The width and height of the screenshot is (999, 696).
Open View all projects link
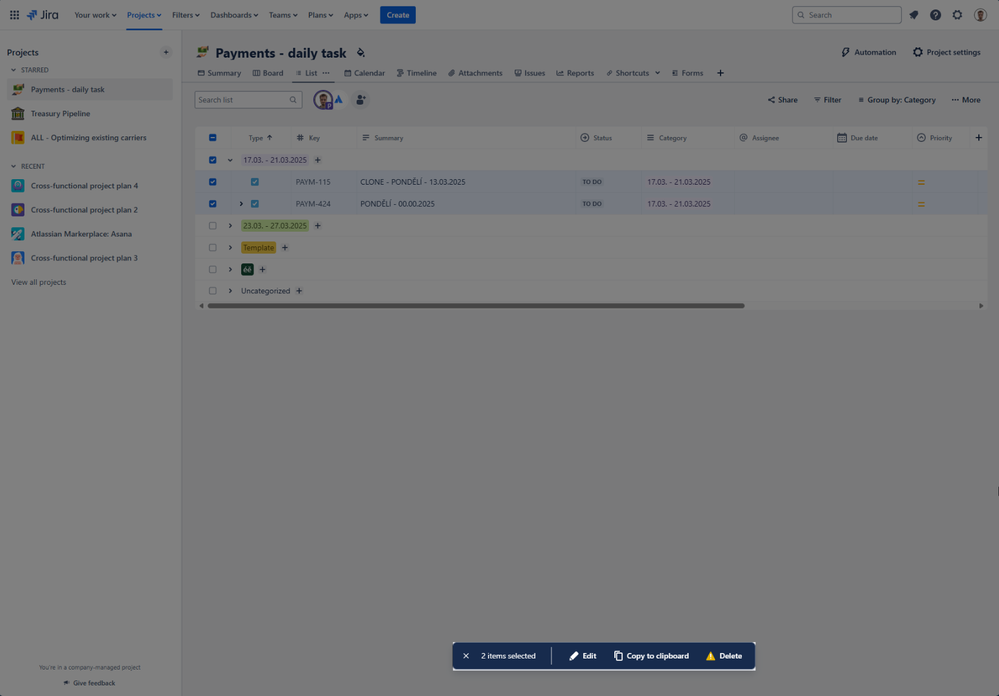click(x=38, y=282)
